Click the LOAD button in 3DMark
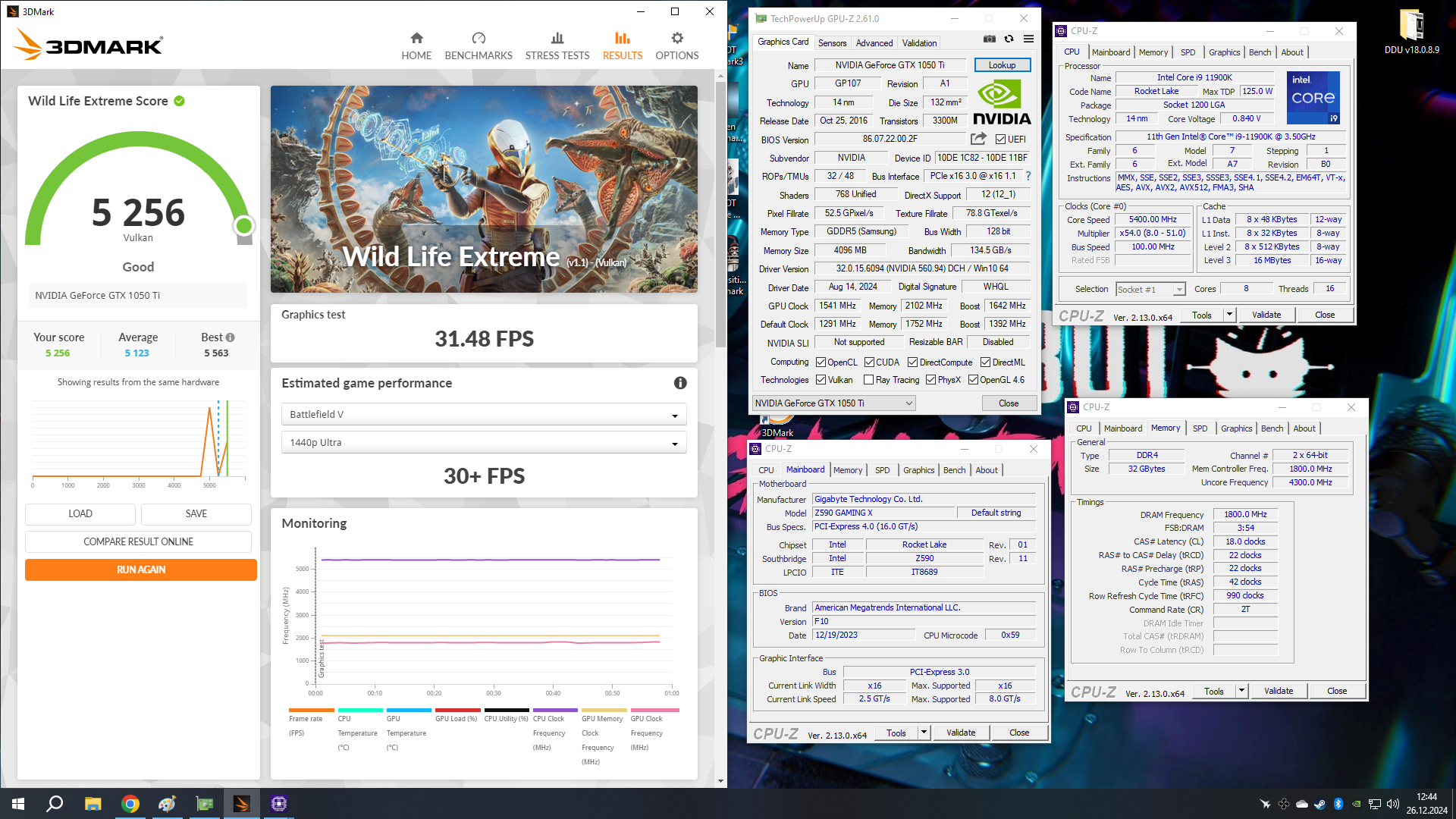Image resolution: width=1456 pixels, height=819 pixels. (80, 513)
